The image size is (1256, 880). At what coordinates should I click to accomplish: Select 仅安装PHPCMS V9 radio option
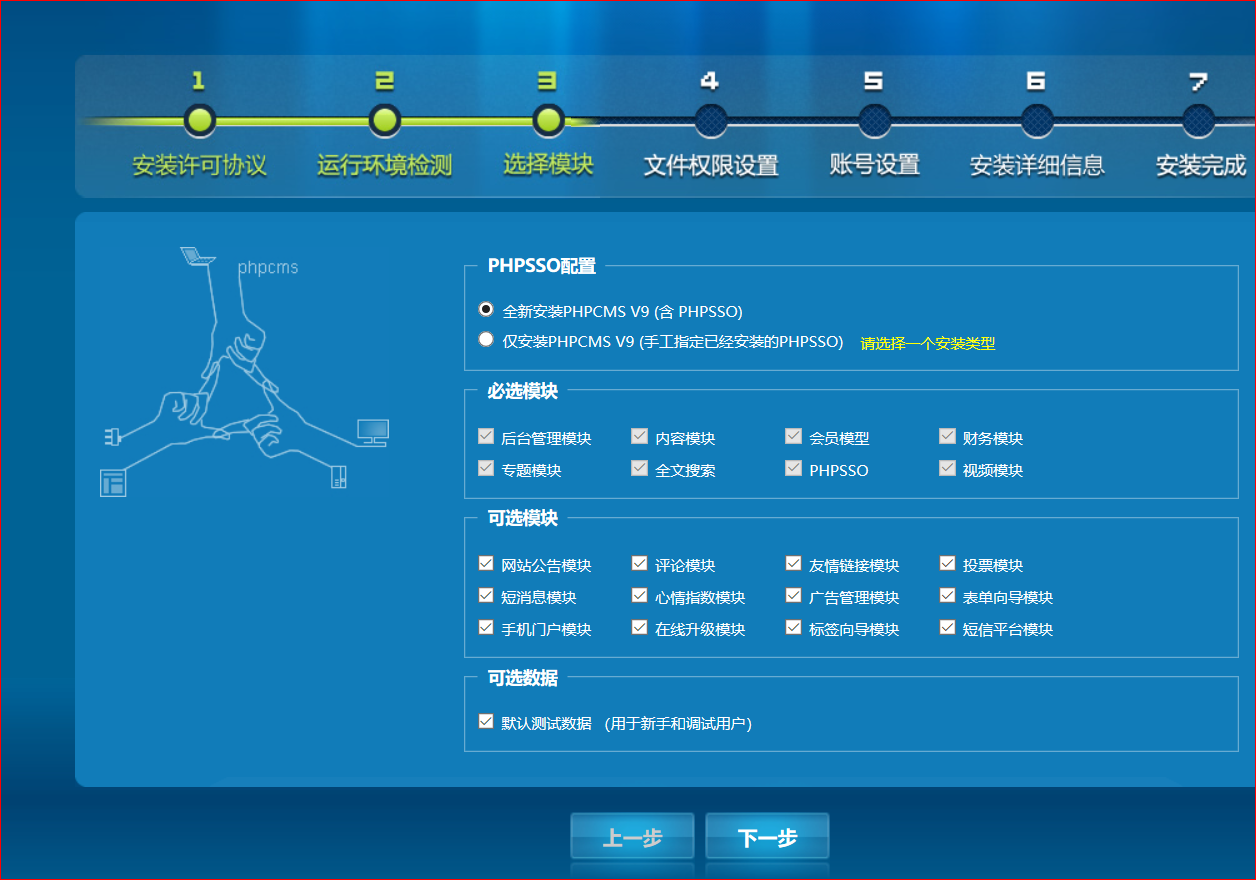[x=486, y=339]
